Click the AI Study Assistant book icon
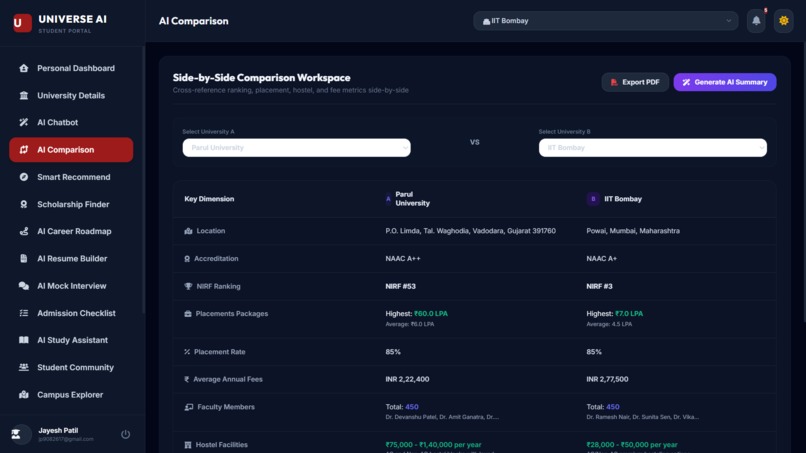The image size is (806, 453). [x=24, y=340]
